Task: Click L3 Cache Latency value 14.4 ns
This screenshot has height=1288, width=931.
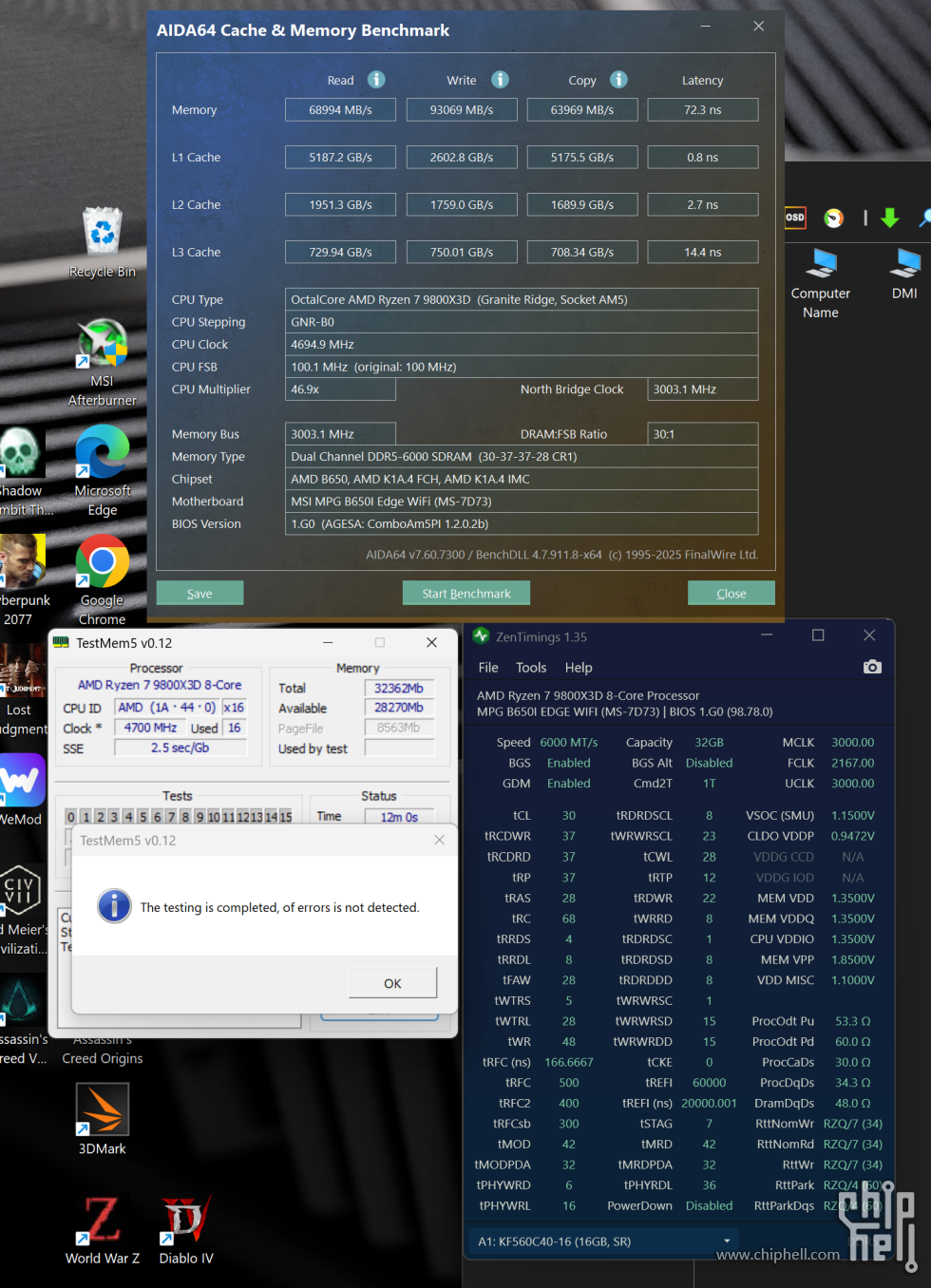Action: (703, 252)
